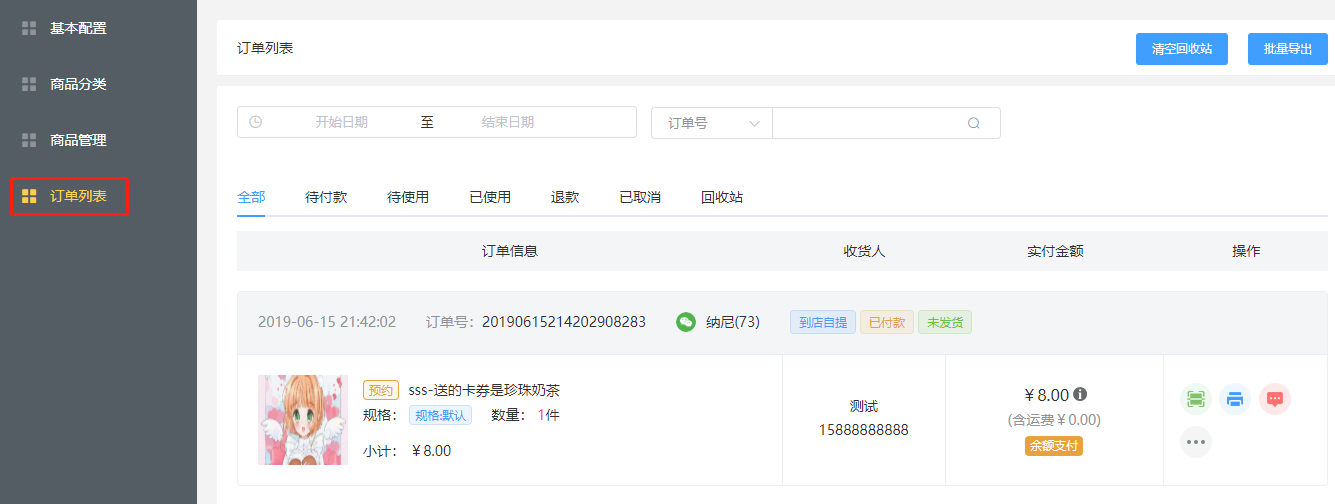Expand the 订单号 search type dropdown

coord(711,123)
